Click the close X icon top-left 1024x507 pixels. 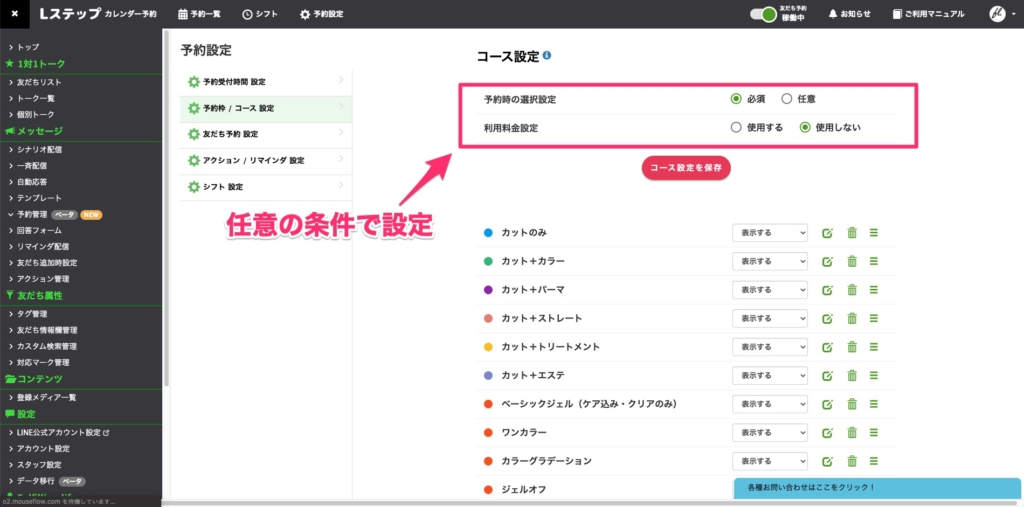14,14
